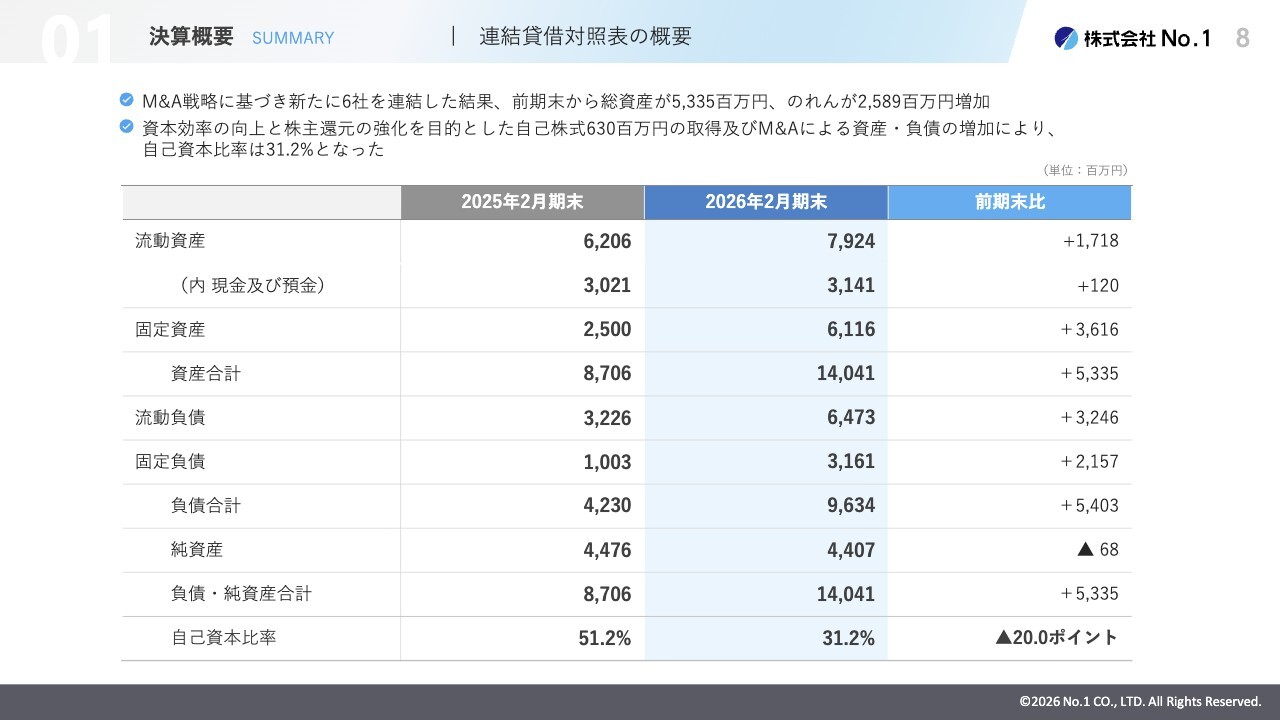Click the 決算概要 section title
The width and height of the screenshot is (1280, 720).
191,37
